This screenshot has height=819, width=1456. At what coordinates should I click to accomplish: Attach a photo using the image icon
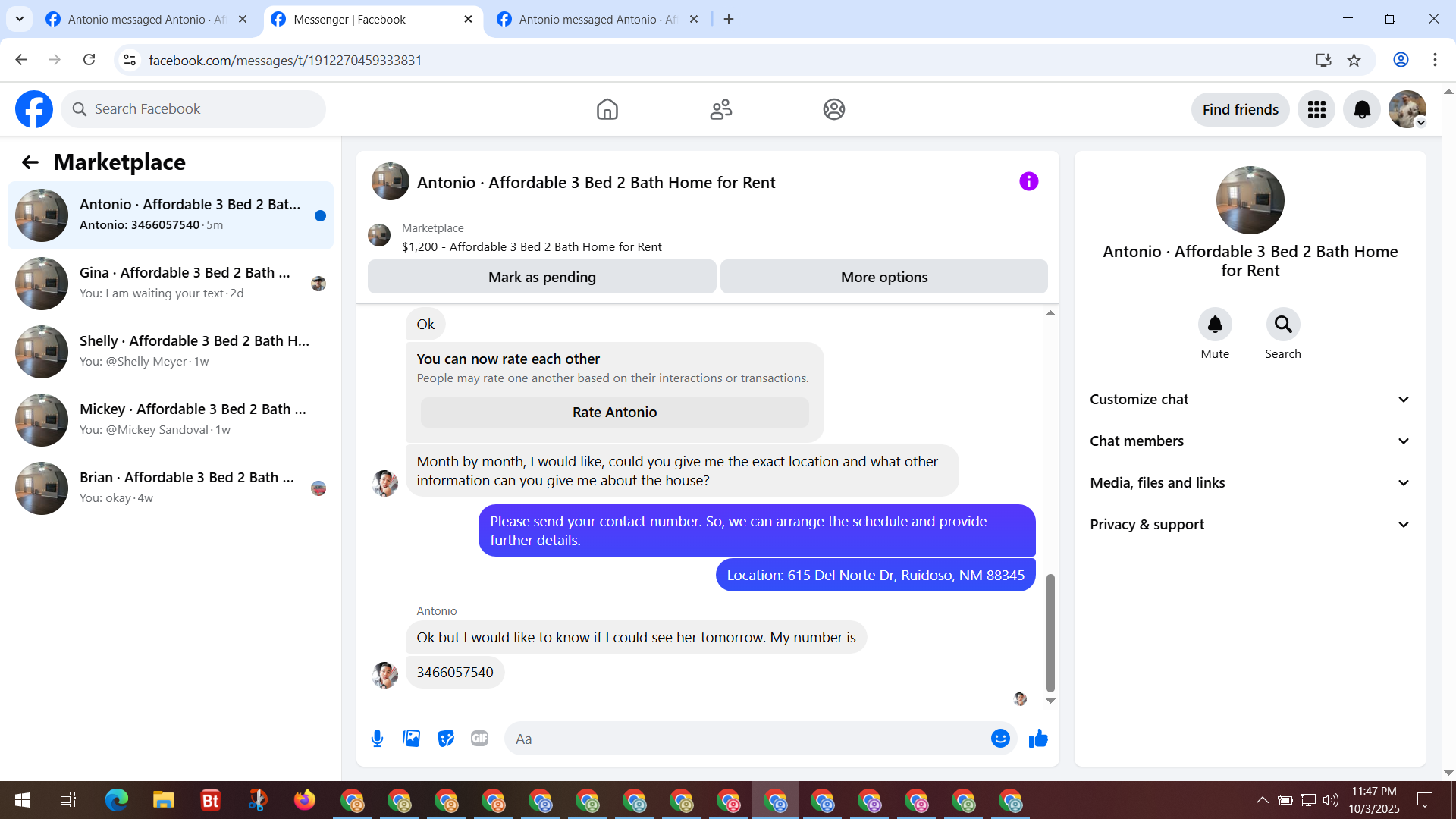(x=412, y=739)
